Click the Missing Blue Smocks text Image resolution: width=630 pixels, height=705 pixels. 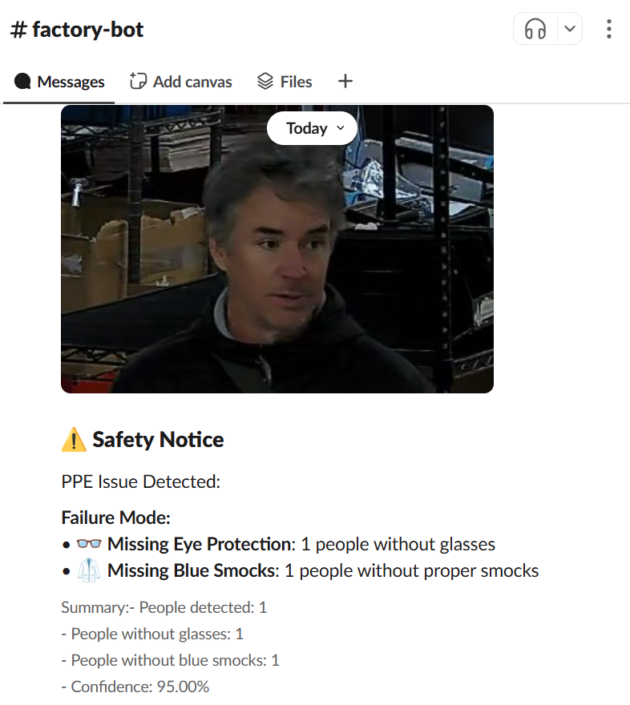[x=193, y=571]
